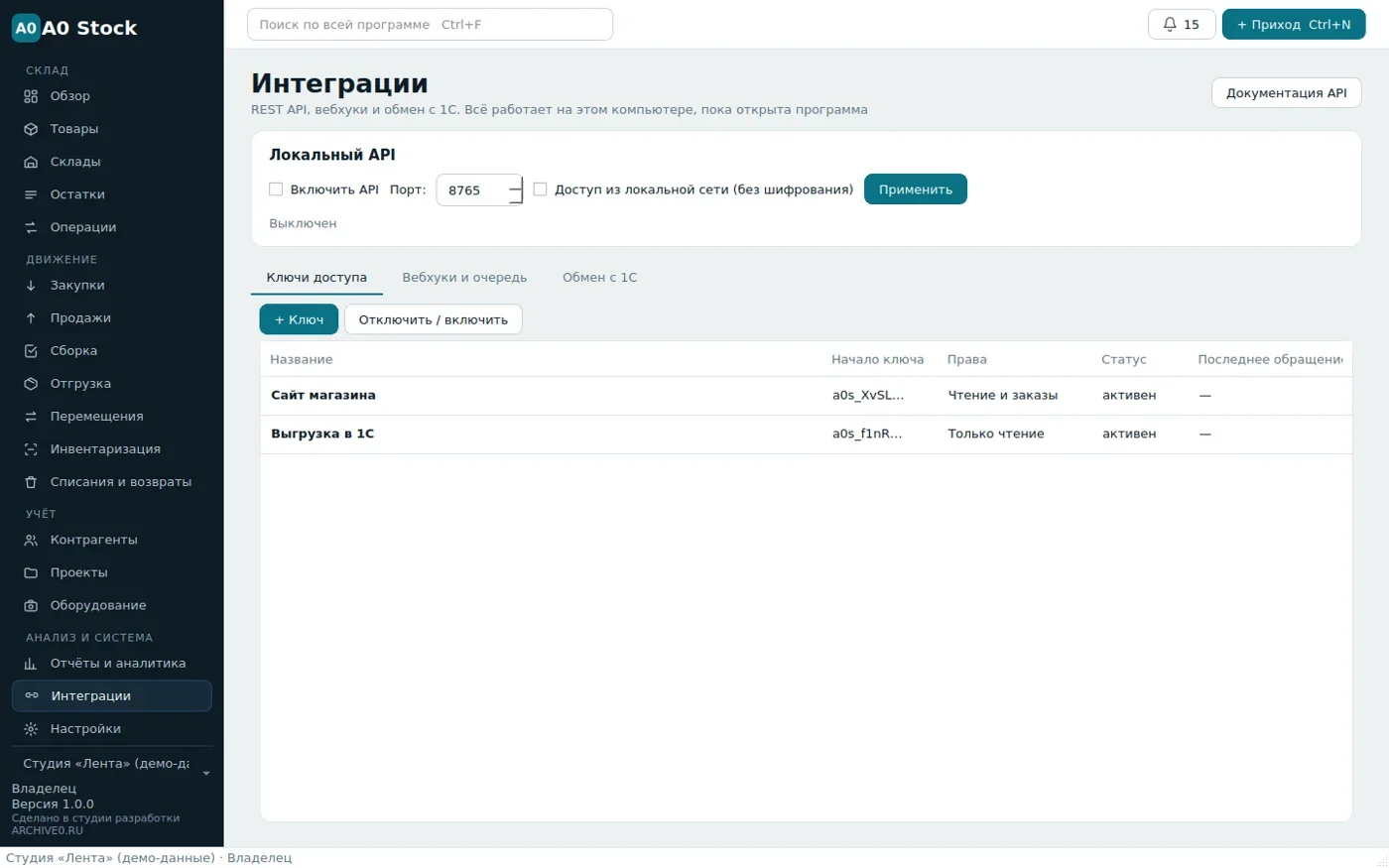Click the Товары box icon
Screen dimensions: 1389x868
[x=31, y=129]
